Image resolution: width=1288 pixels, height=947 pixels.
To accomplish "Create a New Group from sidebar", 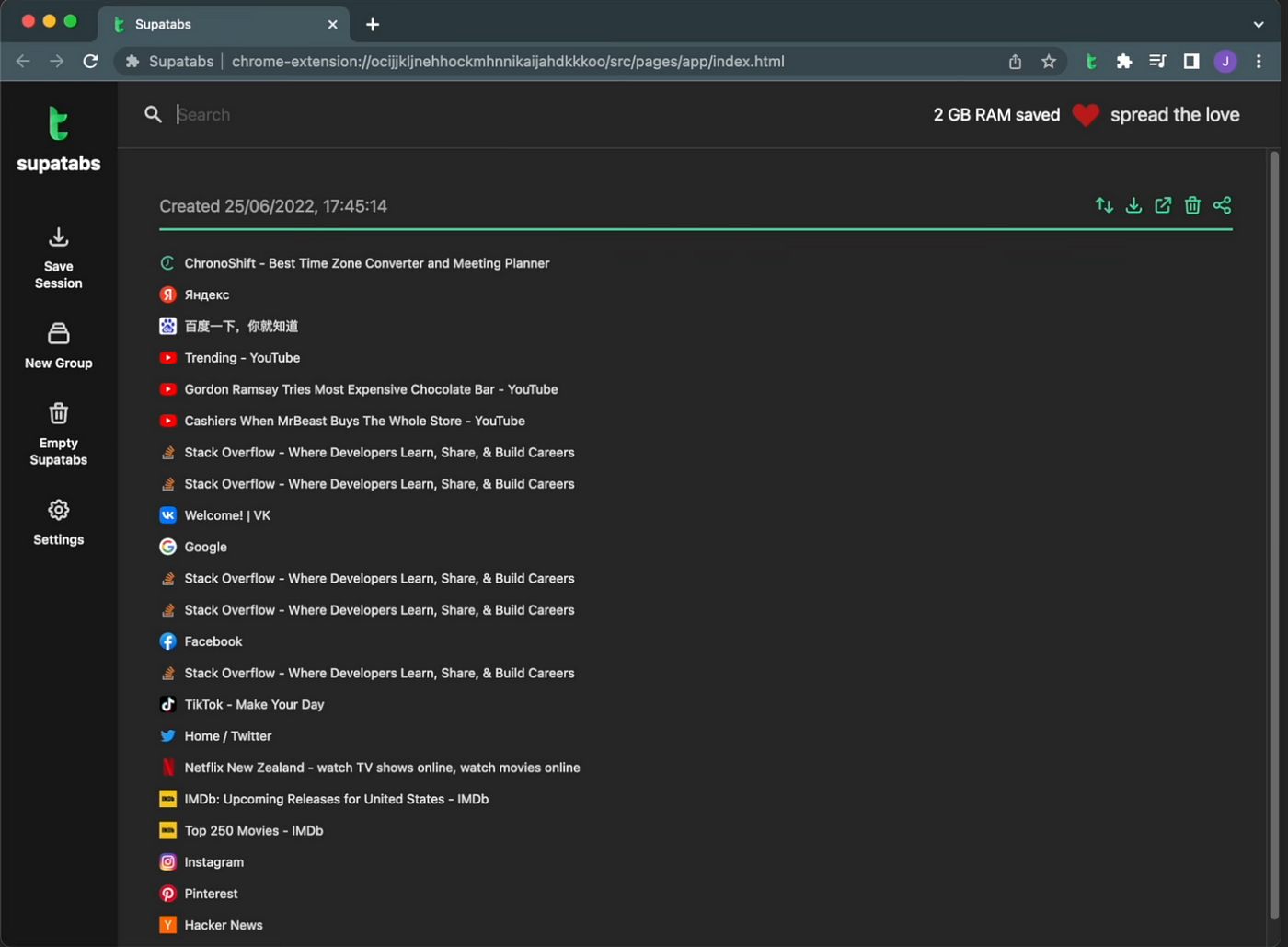I will (58, 346).
